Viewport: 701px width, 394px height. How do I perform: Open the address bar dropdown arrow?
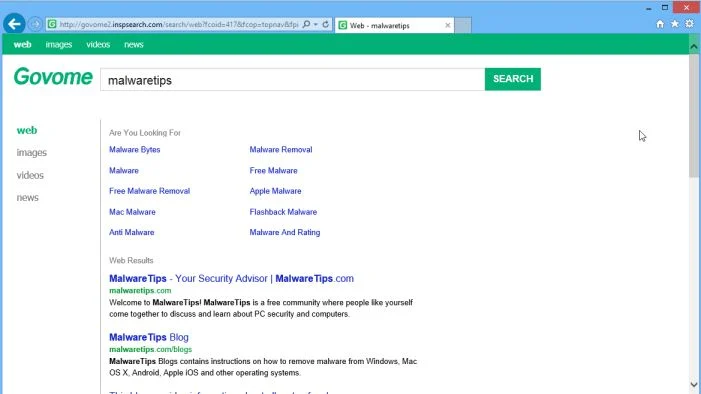pos(316,25)
